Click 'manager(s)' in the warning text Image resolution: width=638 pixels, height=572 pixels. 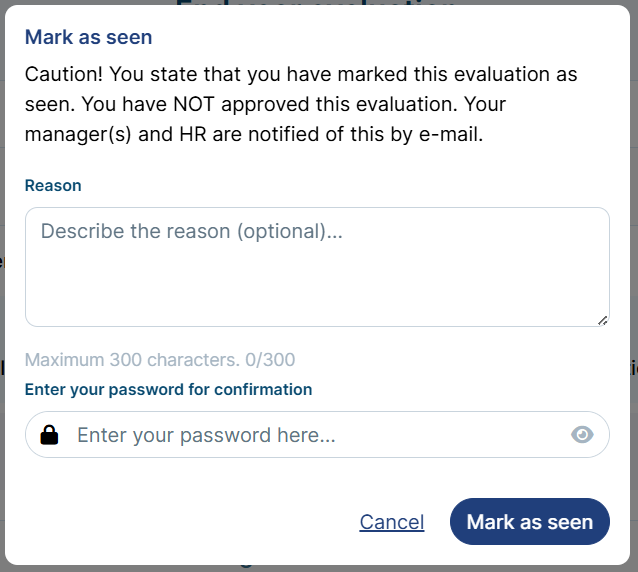[78, 135]
